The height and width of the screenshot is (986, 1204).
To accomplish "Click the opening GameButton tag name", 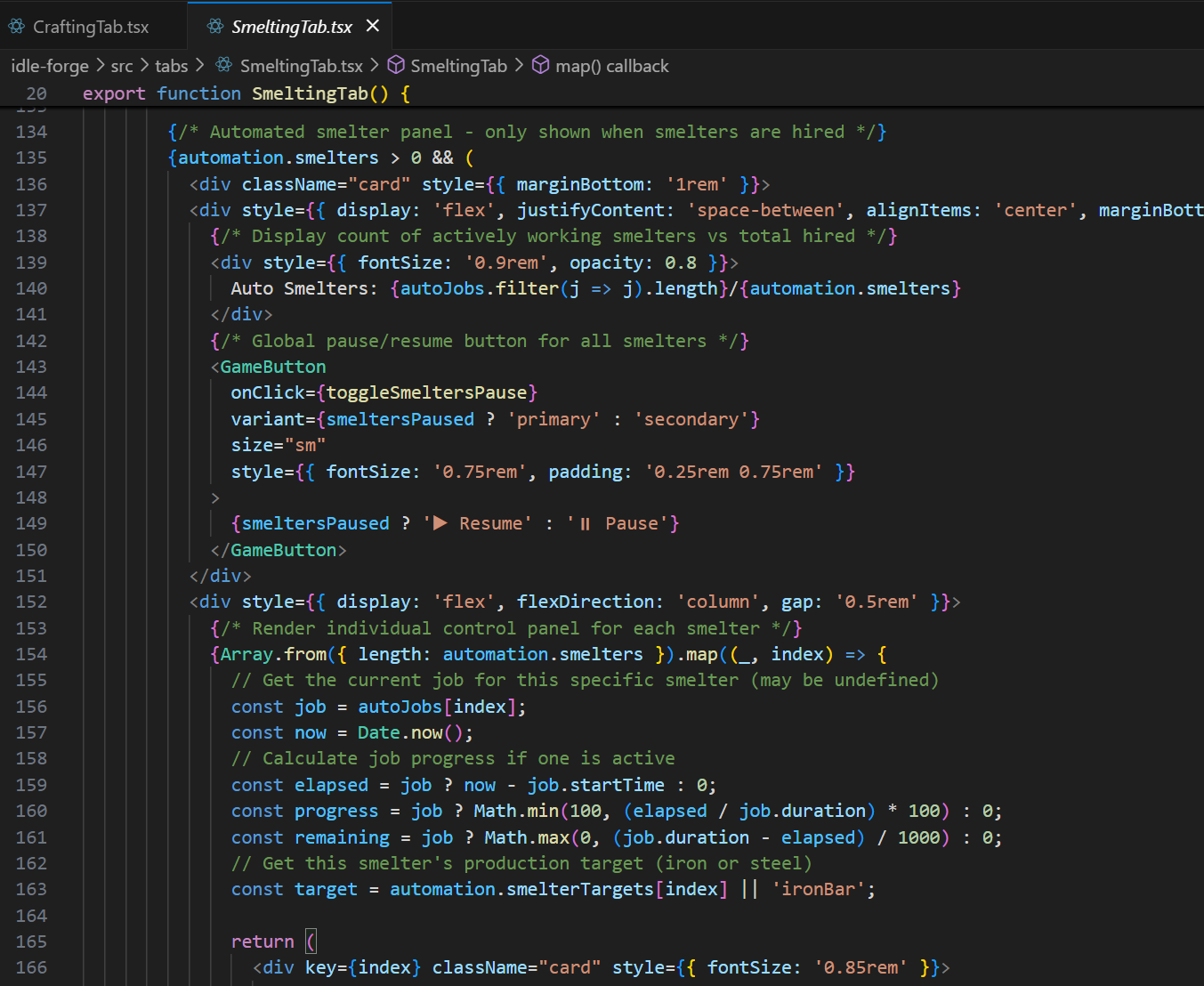I will pos(273,367).
